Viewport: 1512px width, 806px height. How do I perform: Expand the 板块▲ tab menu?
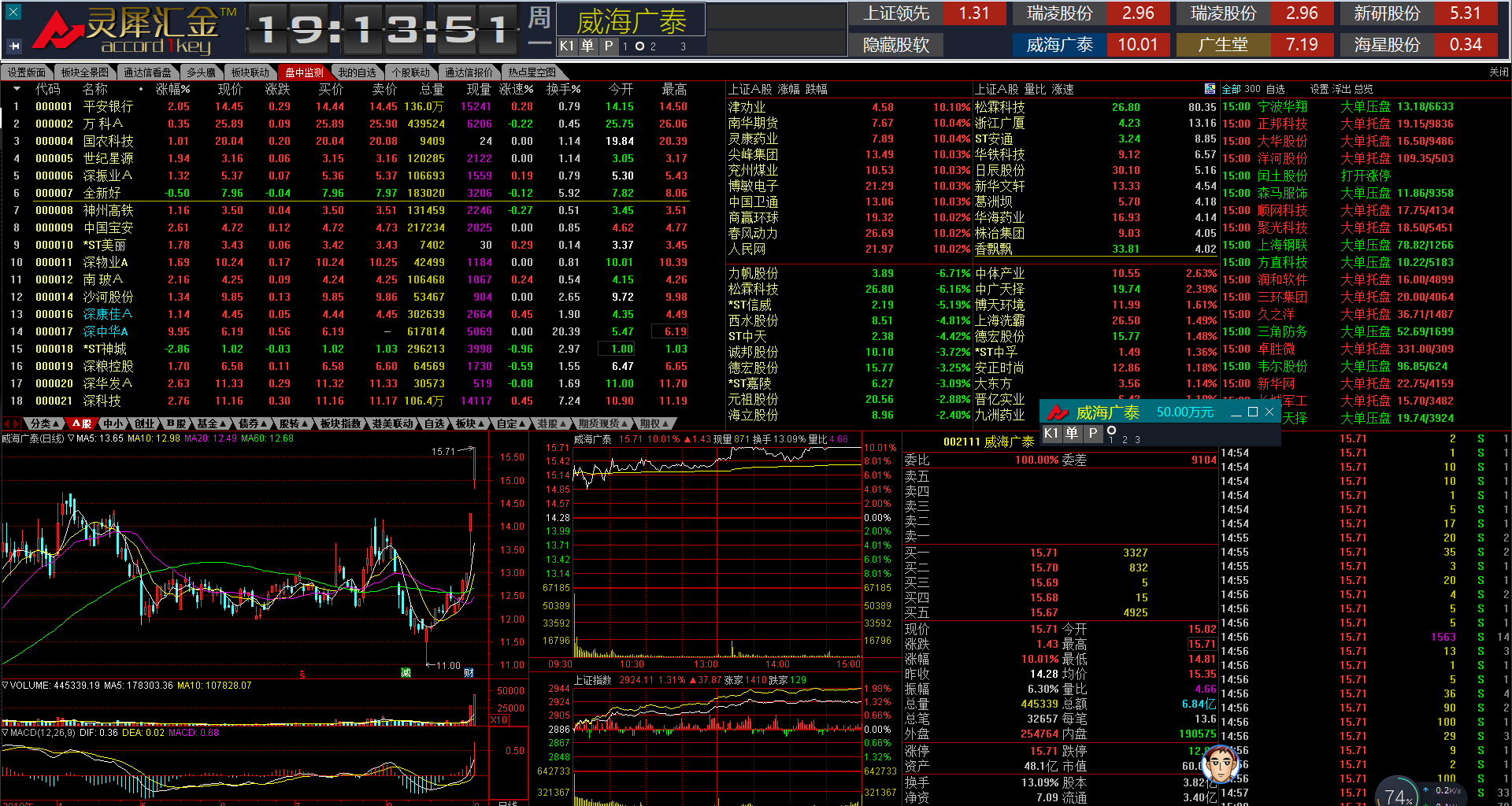(x=470, y=423)
